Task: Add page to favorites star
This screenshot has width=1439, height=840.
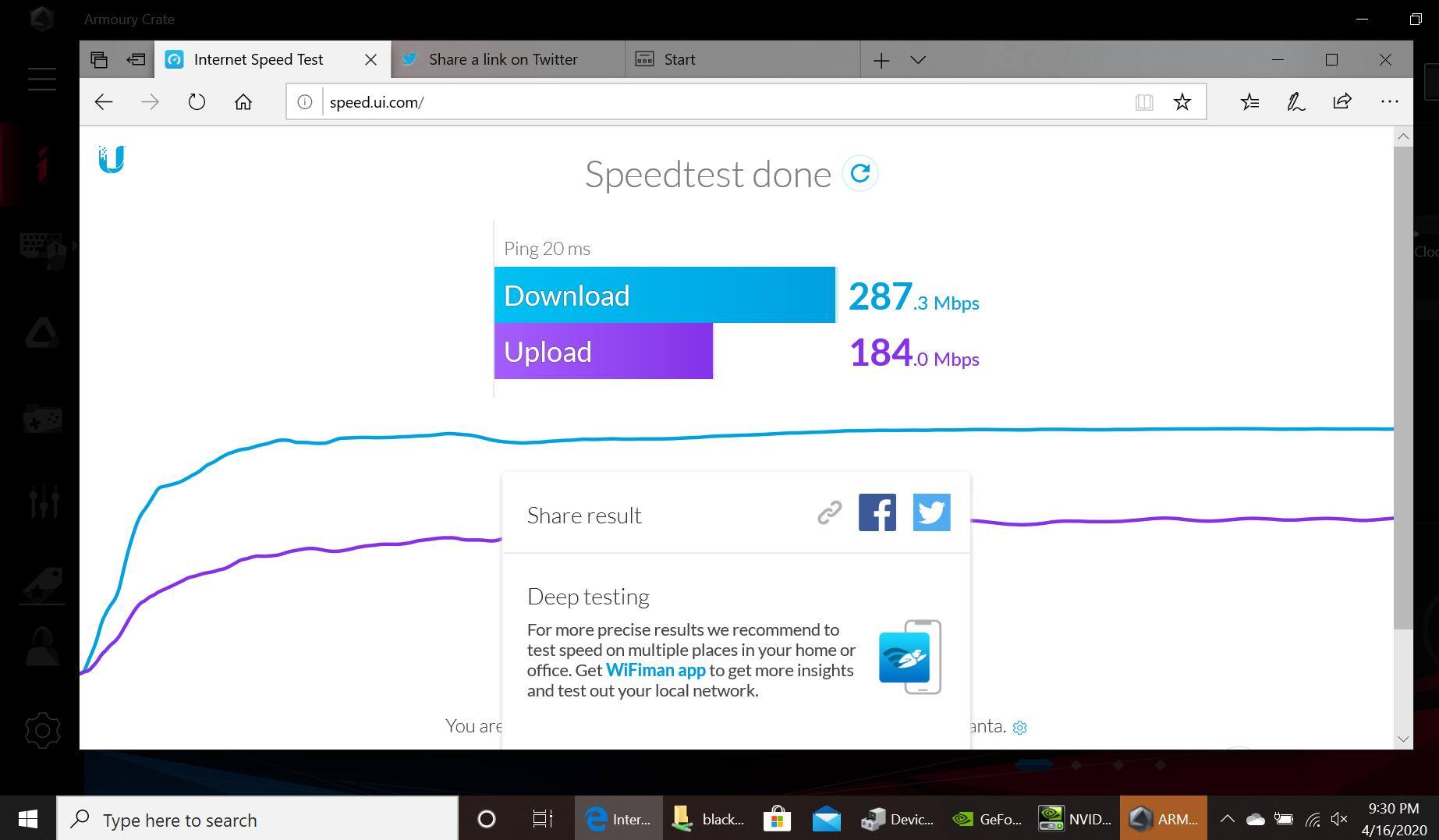Action: pyautogui.click(x=1182, y=102)
